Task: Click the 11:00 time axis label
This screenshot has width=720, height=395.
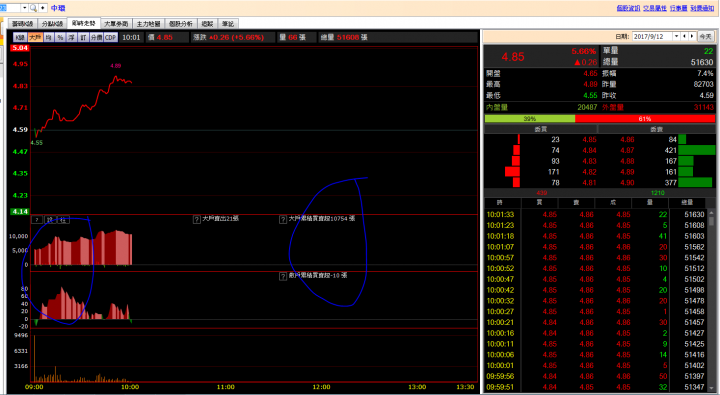Action: point(225,387)
